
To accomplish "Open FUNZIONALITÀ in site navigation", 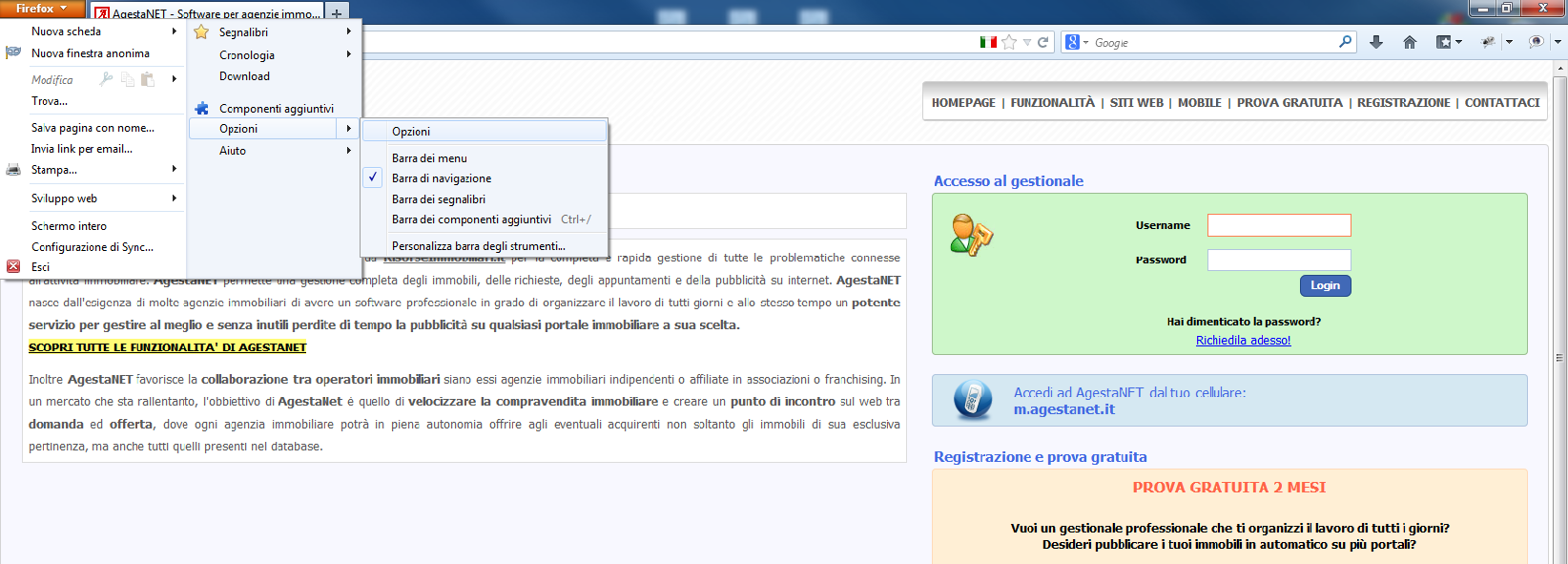I will pos(1052,103).
